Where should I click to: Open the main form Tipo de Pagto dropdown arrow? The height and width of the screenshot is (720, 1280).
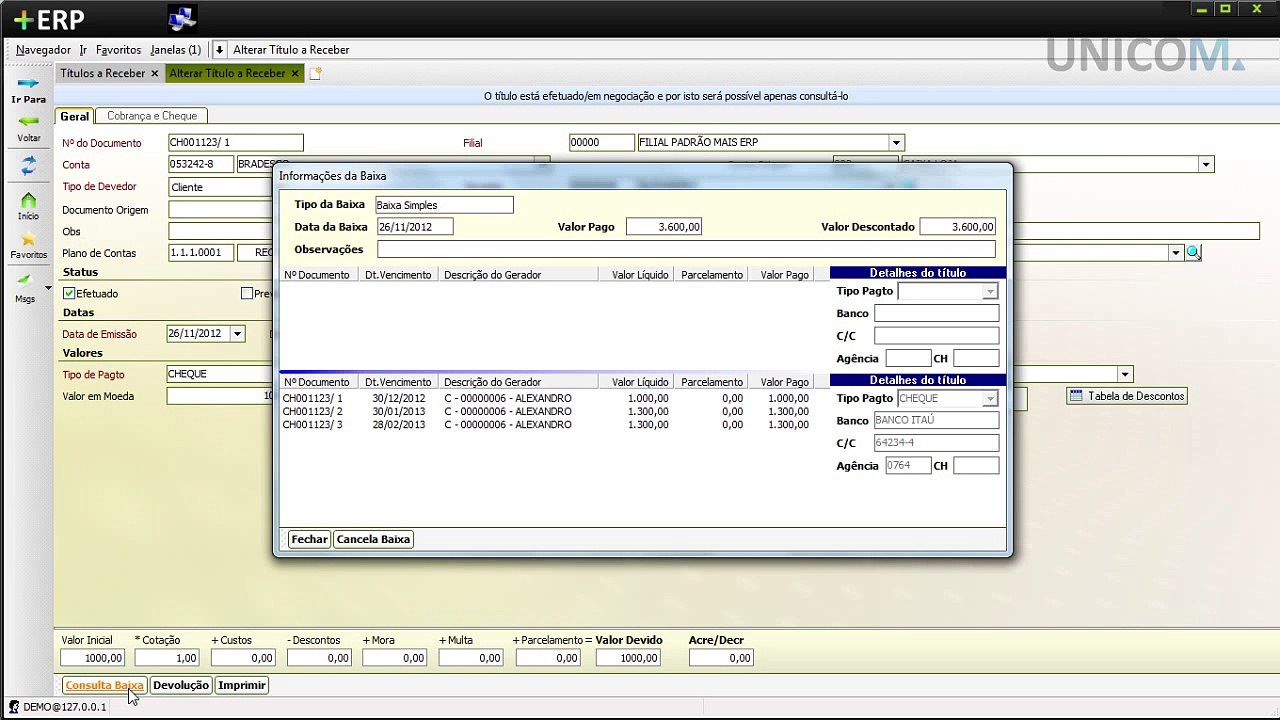[1125, 374]
